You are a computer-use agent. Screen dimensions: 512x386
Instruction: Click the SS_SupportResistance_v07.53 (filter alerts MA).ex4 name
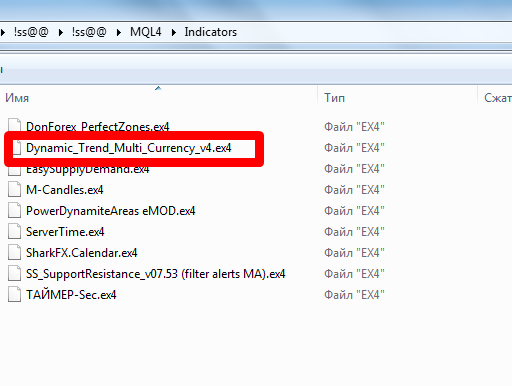(156, 274)
